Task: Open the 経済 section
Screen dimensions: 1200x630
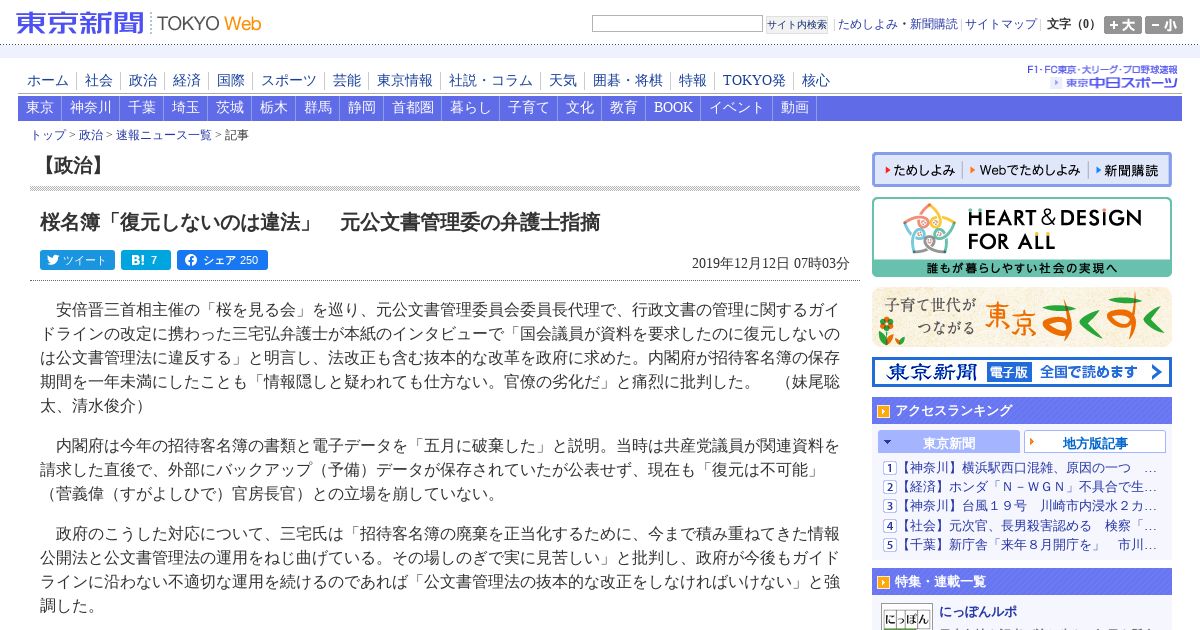Action: (187, 81)
